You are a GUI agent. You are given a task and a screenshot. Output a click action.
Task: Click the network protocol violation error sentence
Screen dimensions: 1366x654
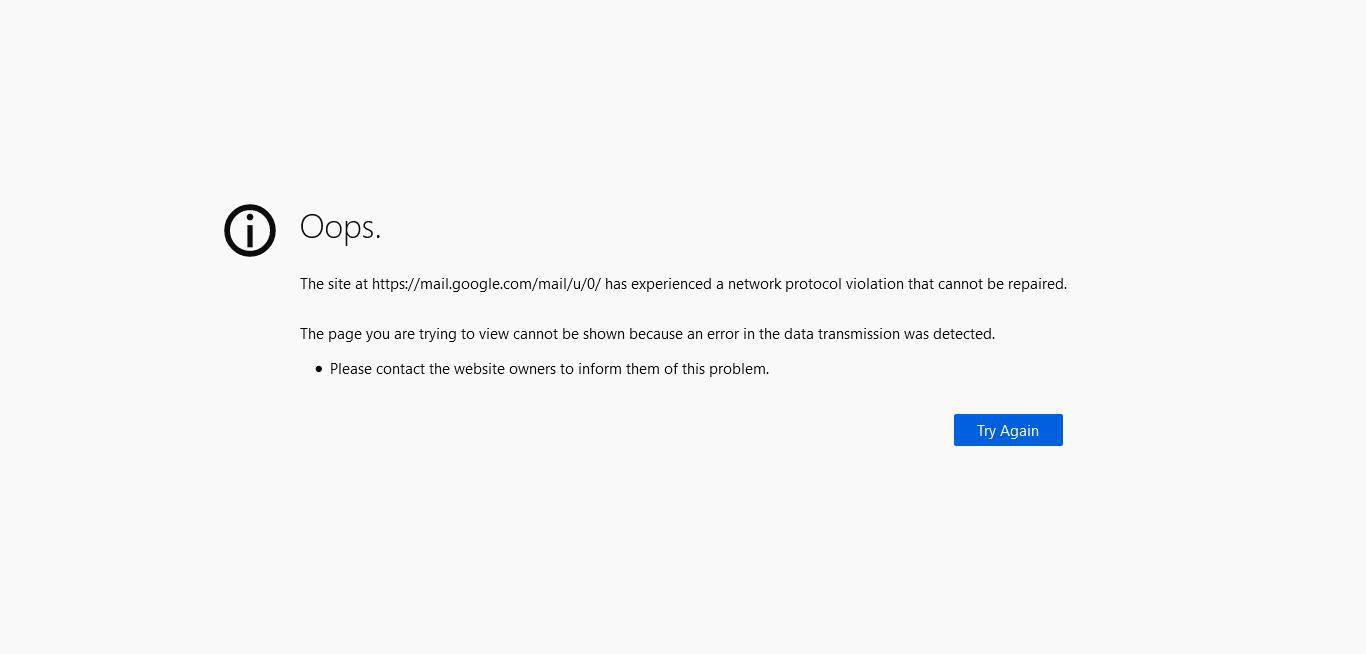[683, 284]
